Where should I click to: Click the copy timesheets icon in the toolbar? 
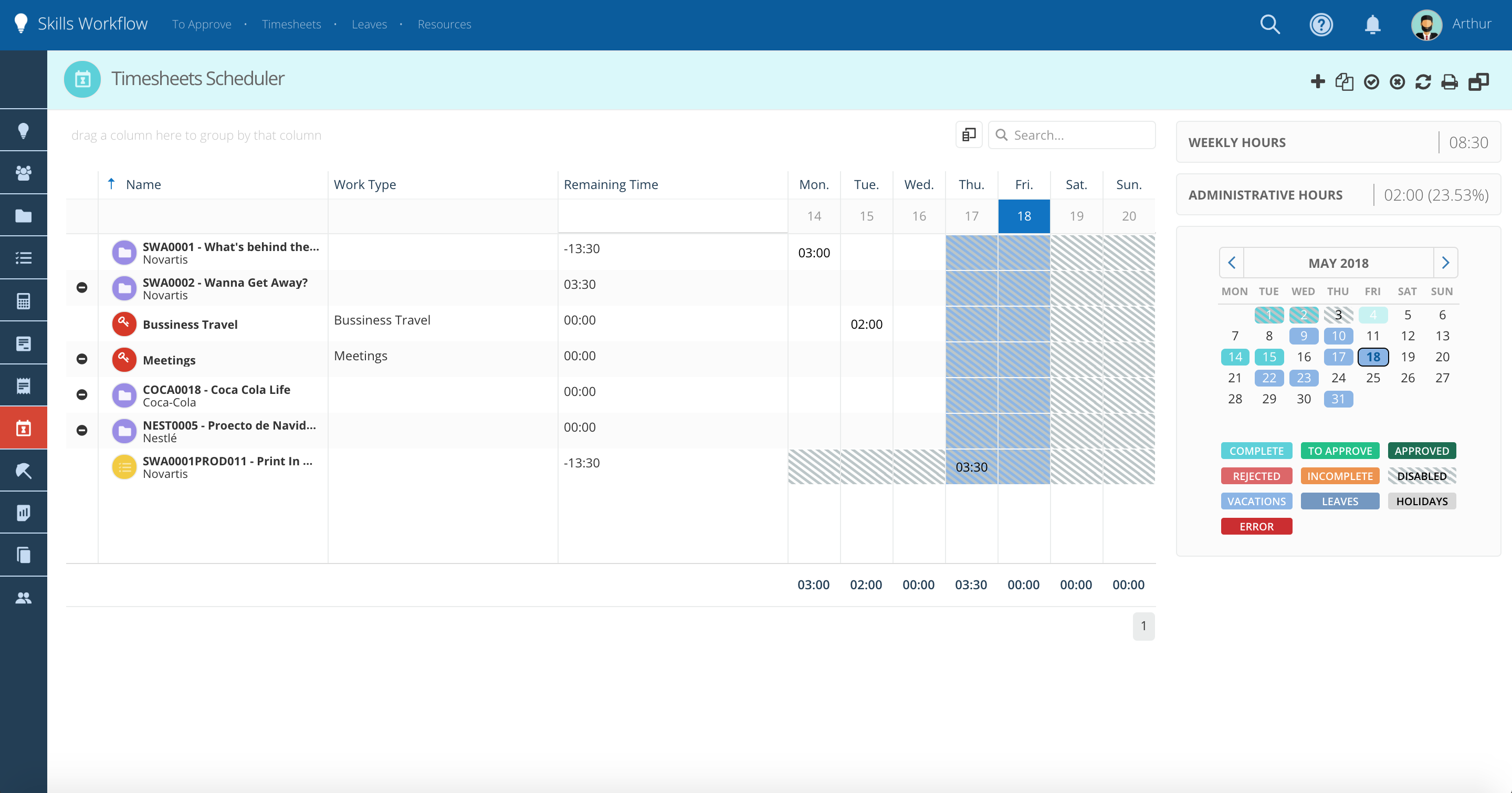tap(1344, 81)
